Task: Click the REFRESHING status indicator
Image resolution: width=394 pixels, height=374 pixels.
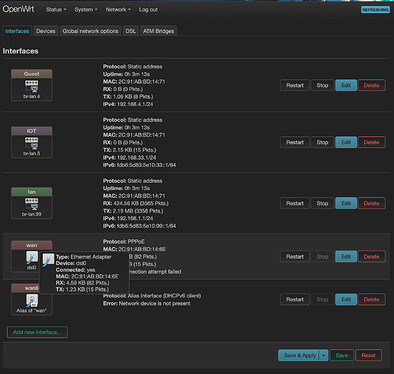Action: pos(375,10)
